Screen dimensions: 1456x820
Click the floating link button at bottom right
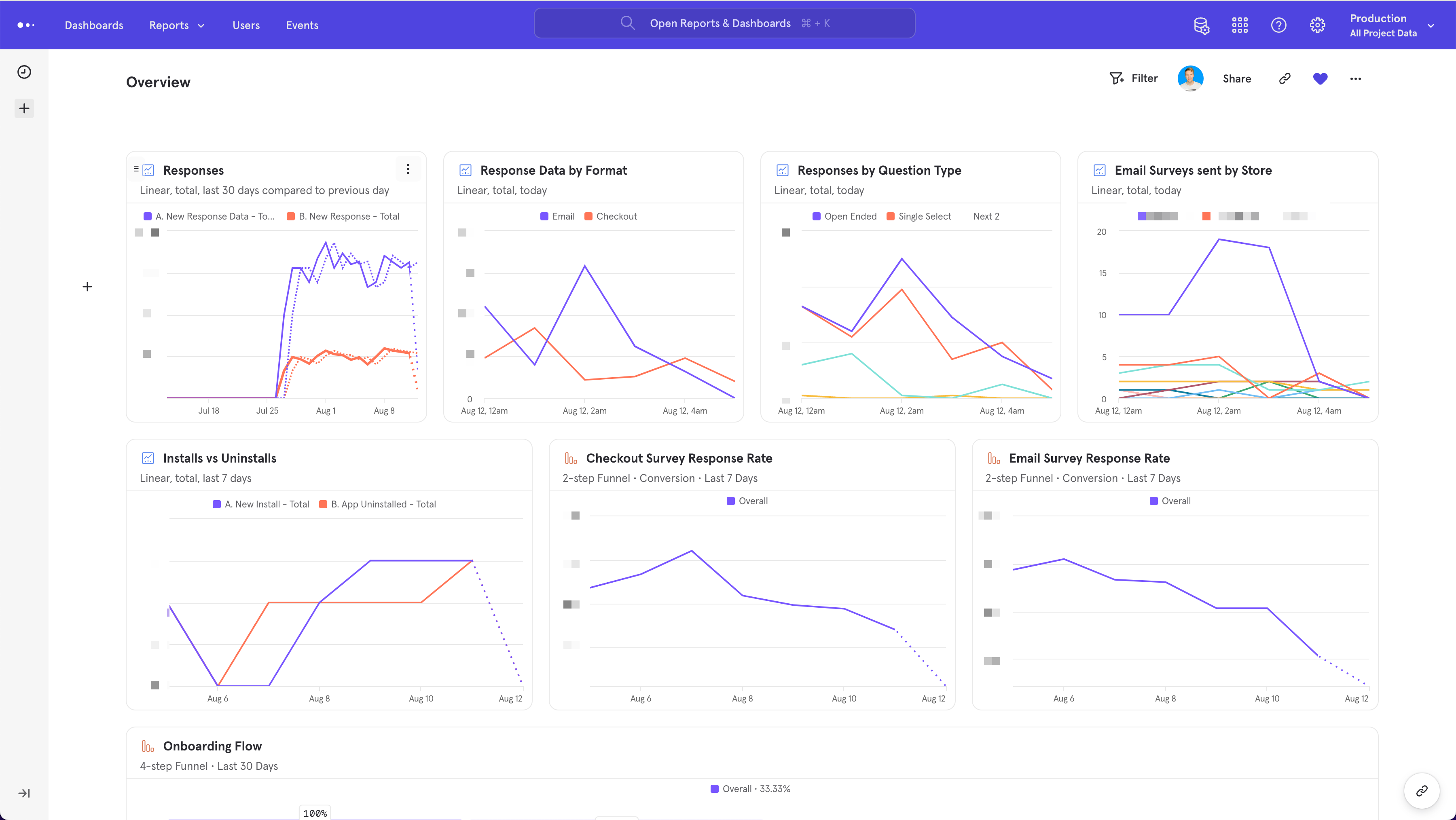click(1423, 791)
